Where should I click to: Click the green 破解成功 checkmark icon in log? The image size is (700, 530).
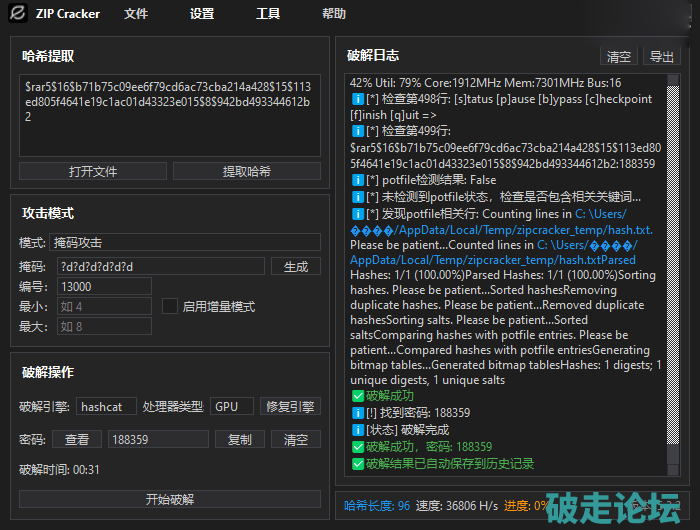pos(358,397)
